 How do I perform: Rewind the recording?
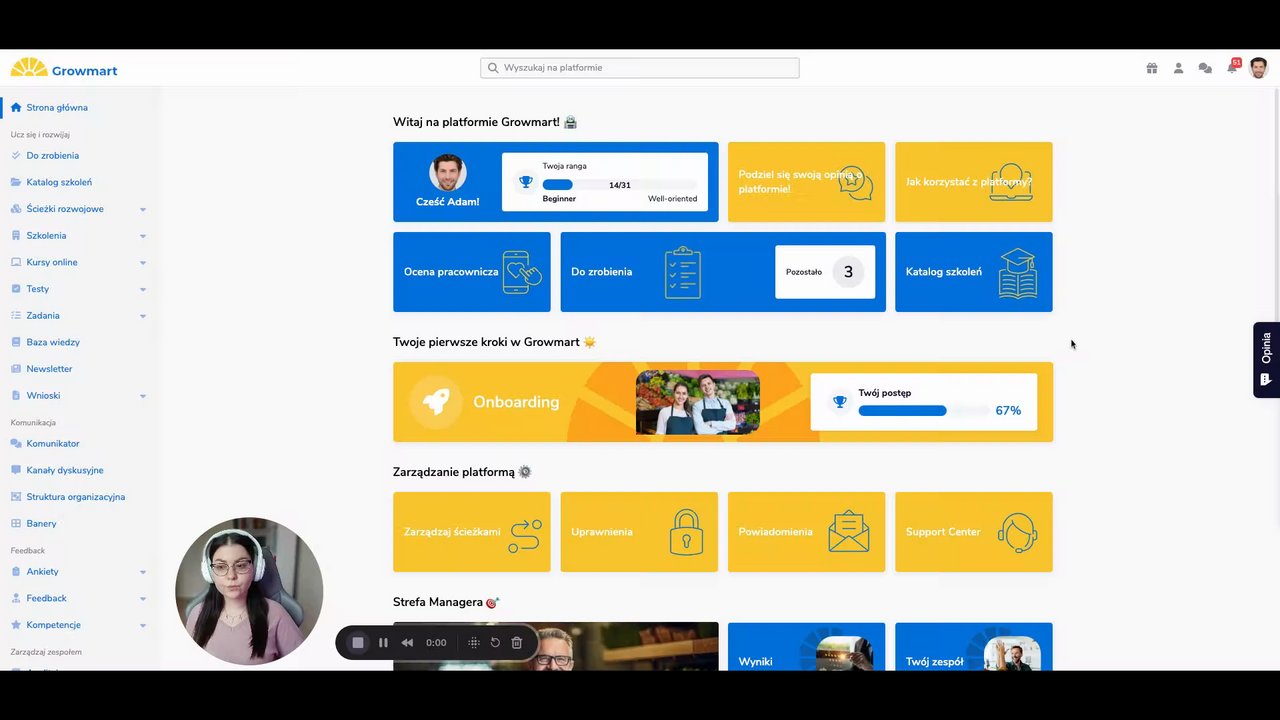407,643
